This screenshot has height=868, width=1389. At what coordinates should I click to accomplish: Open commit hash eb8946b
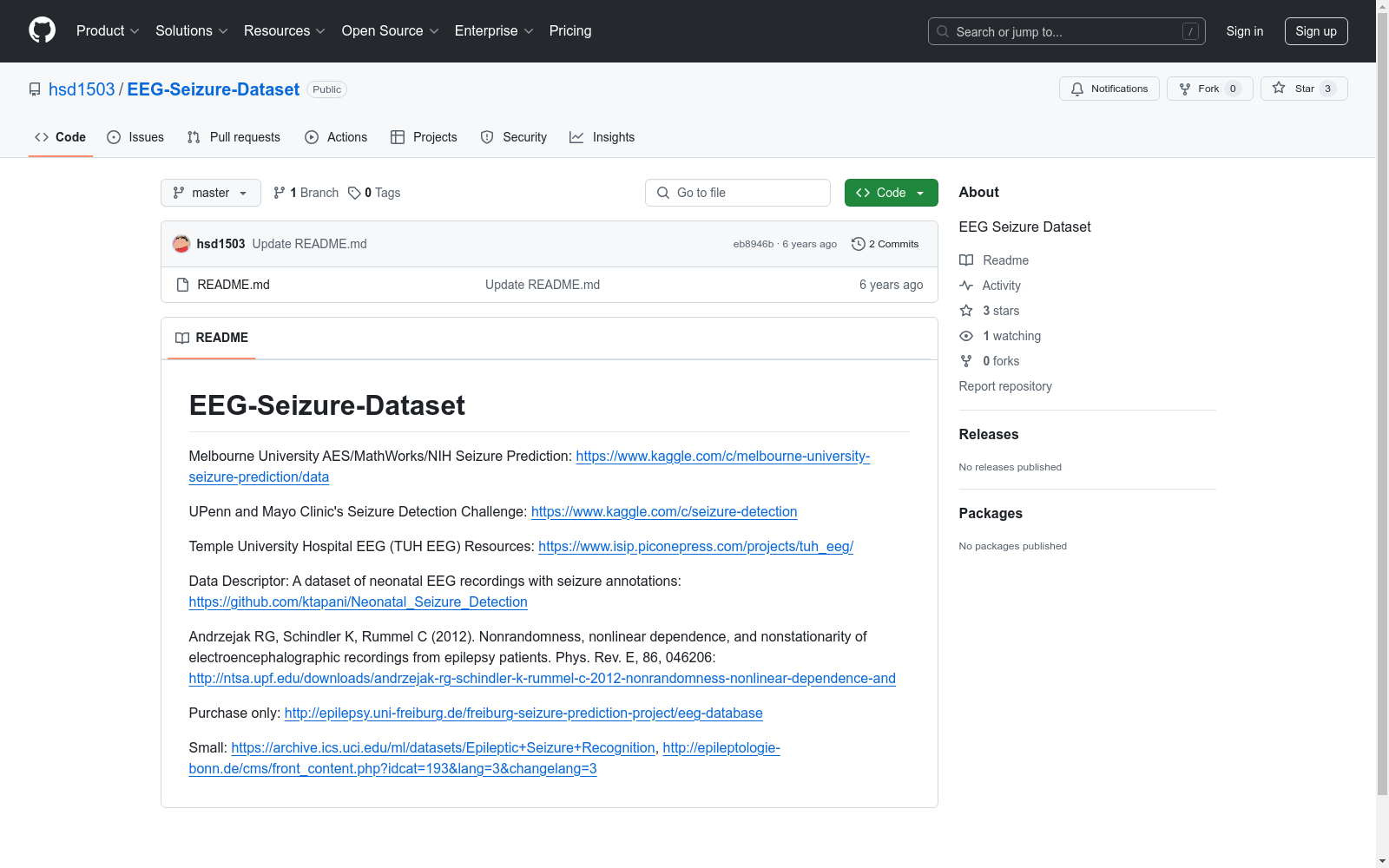[x=754, y=244]
